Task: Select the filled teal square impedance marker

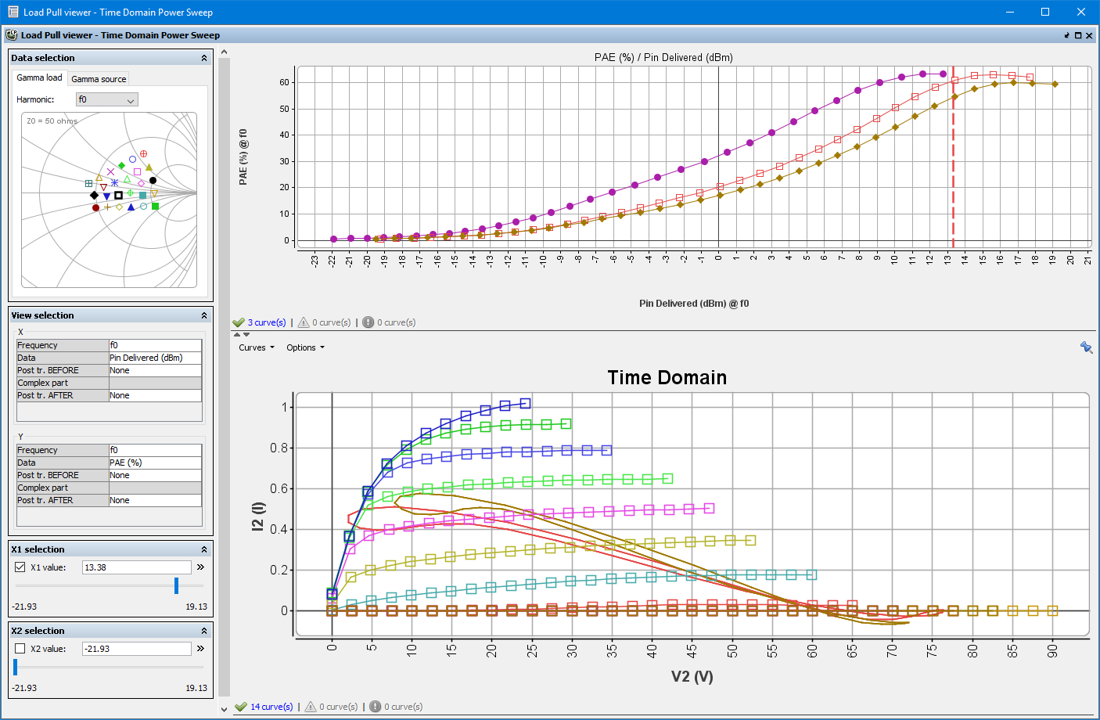Action: [142, 195]
